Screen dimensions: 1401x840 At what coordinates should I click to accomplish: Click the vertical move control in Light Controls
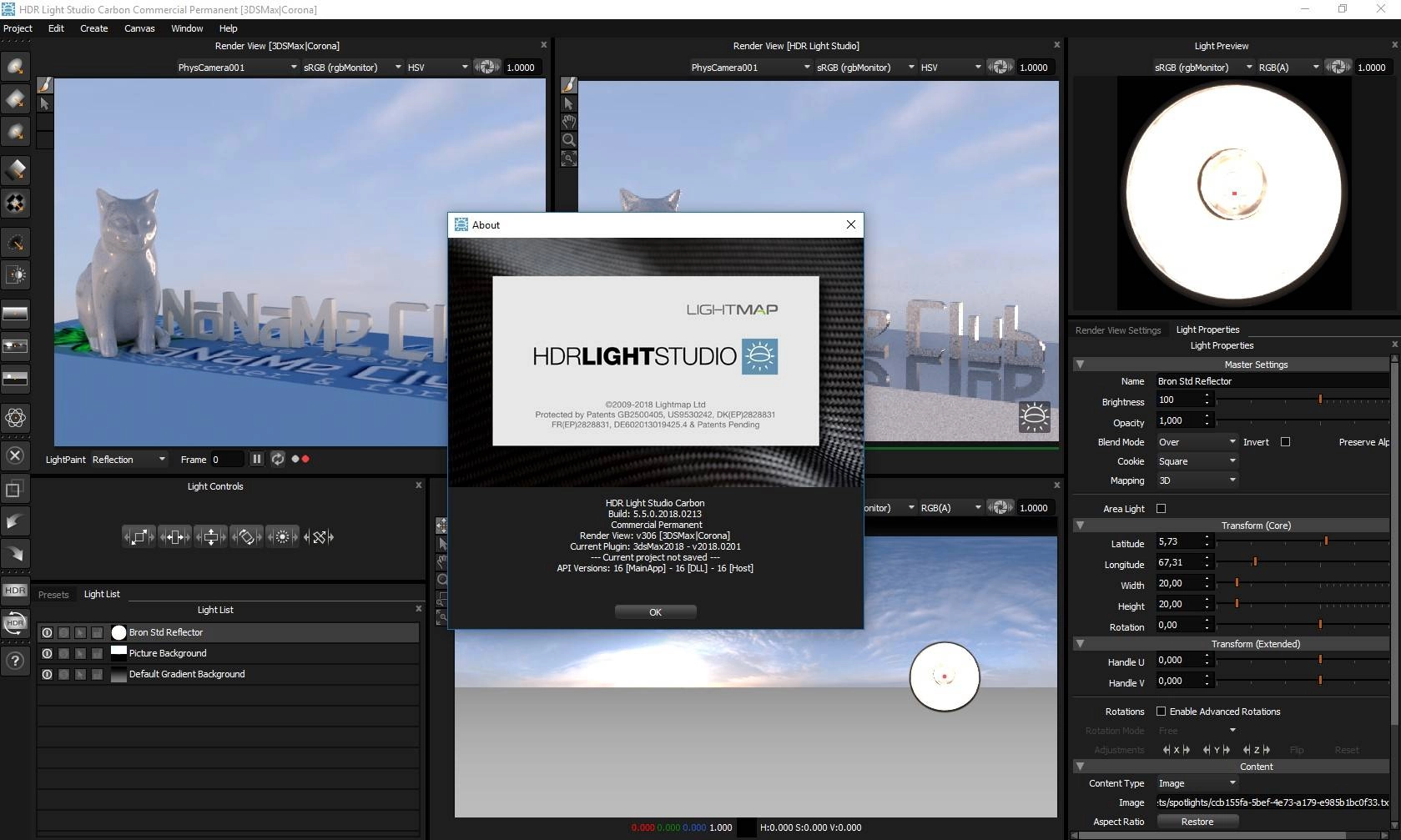pyautogui.click(x=211, y=537)
